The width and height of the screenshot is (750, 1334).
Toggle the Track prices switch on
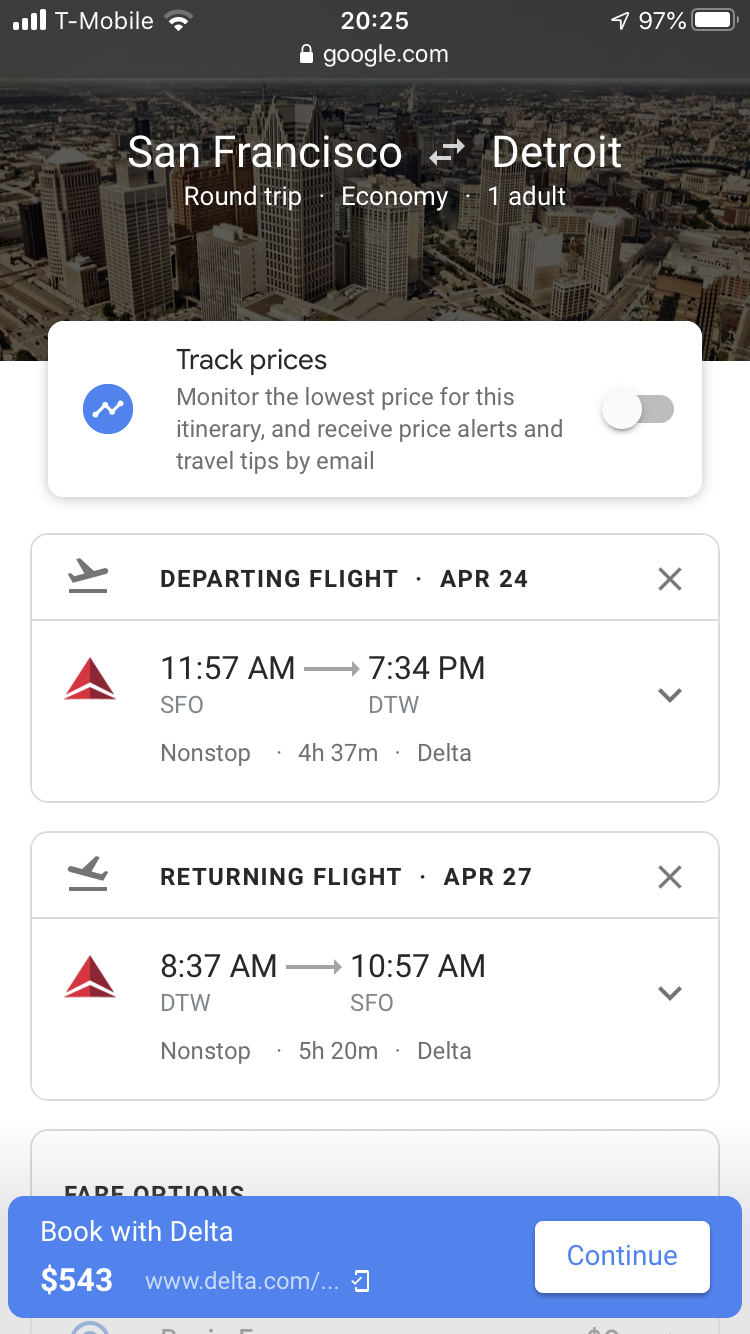tap(638, 409)
